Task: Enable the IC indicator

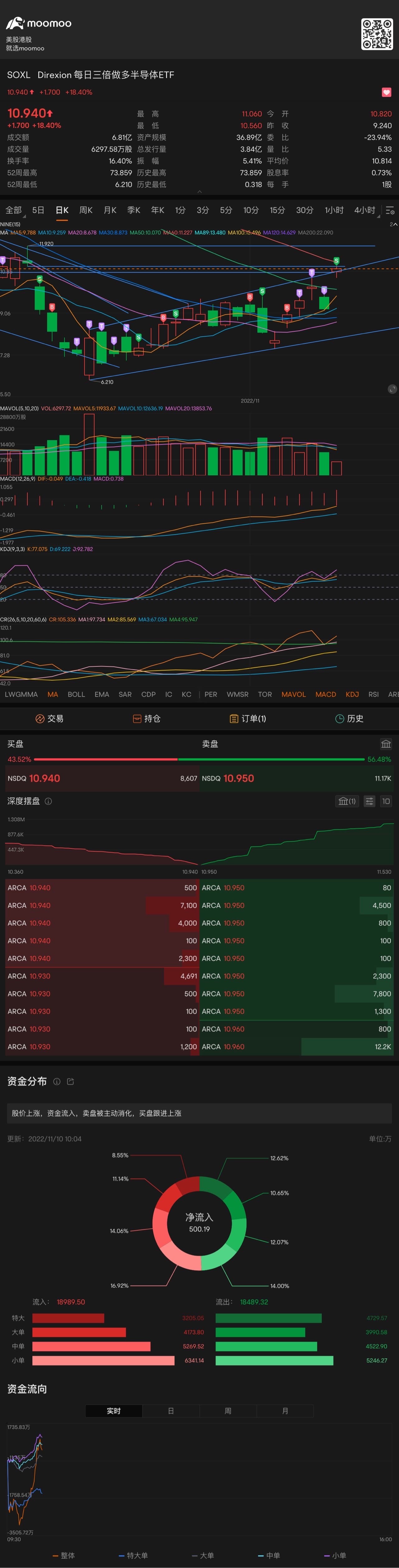Action: pos(168,695)
